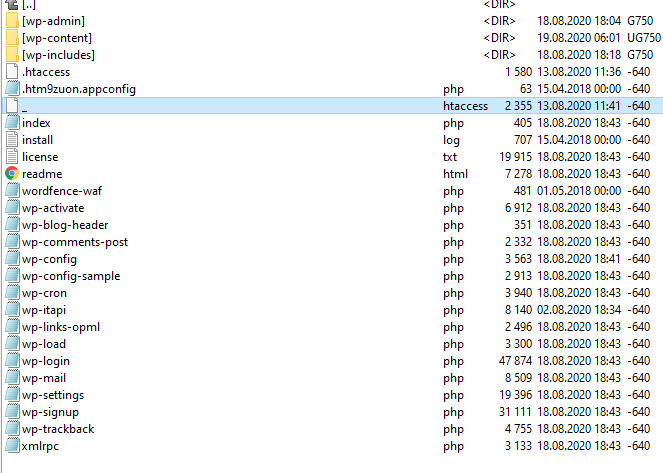Select the wp-login file name
This screenshot has height=473, width=663.
(46, 361)
